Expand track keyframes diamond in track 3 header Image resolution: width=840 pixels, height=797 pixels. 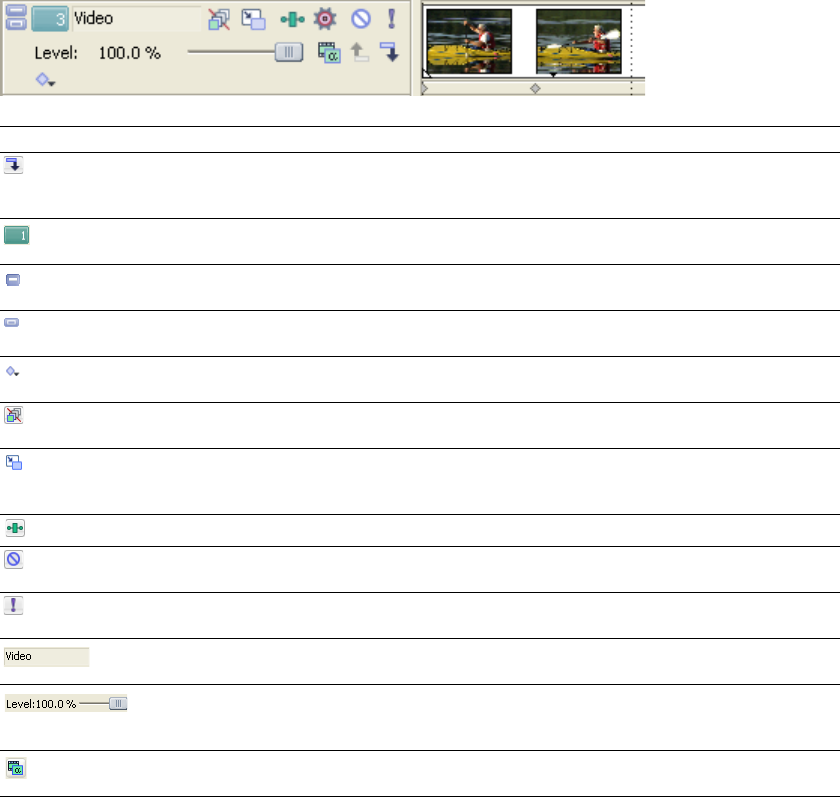tap(45, 80)
